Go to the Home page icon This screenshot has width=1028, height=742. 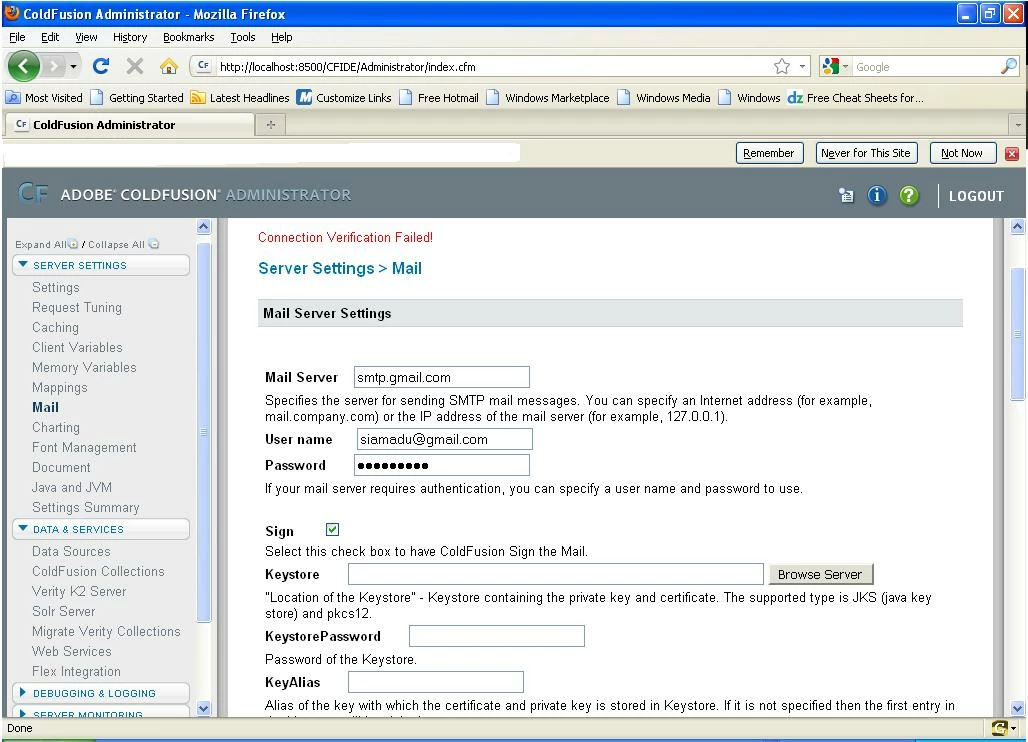[169, 66]
